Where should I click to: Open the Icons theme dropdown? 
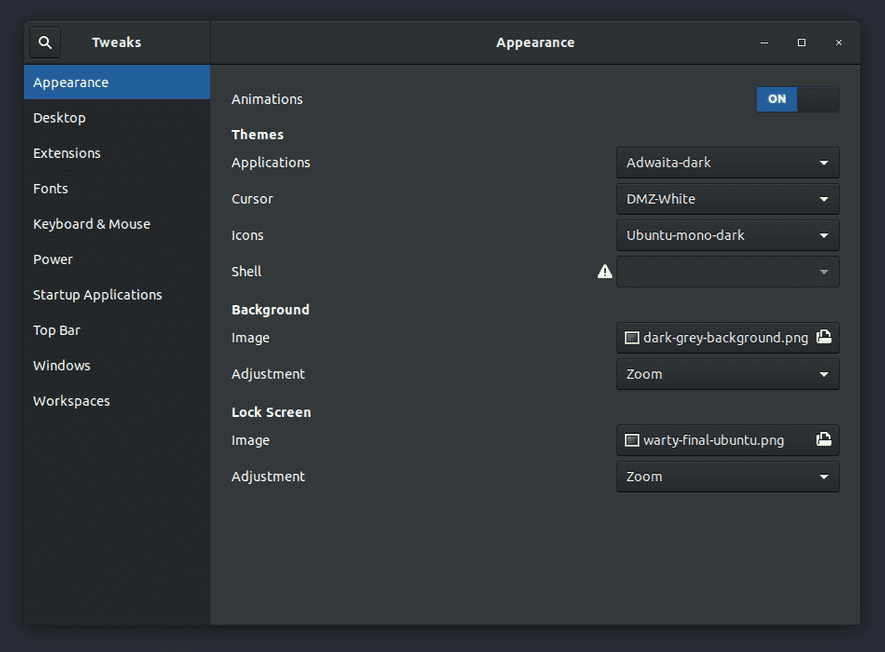coord(728,235)
